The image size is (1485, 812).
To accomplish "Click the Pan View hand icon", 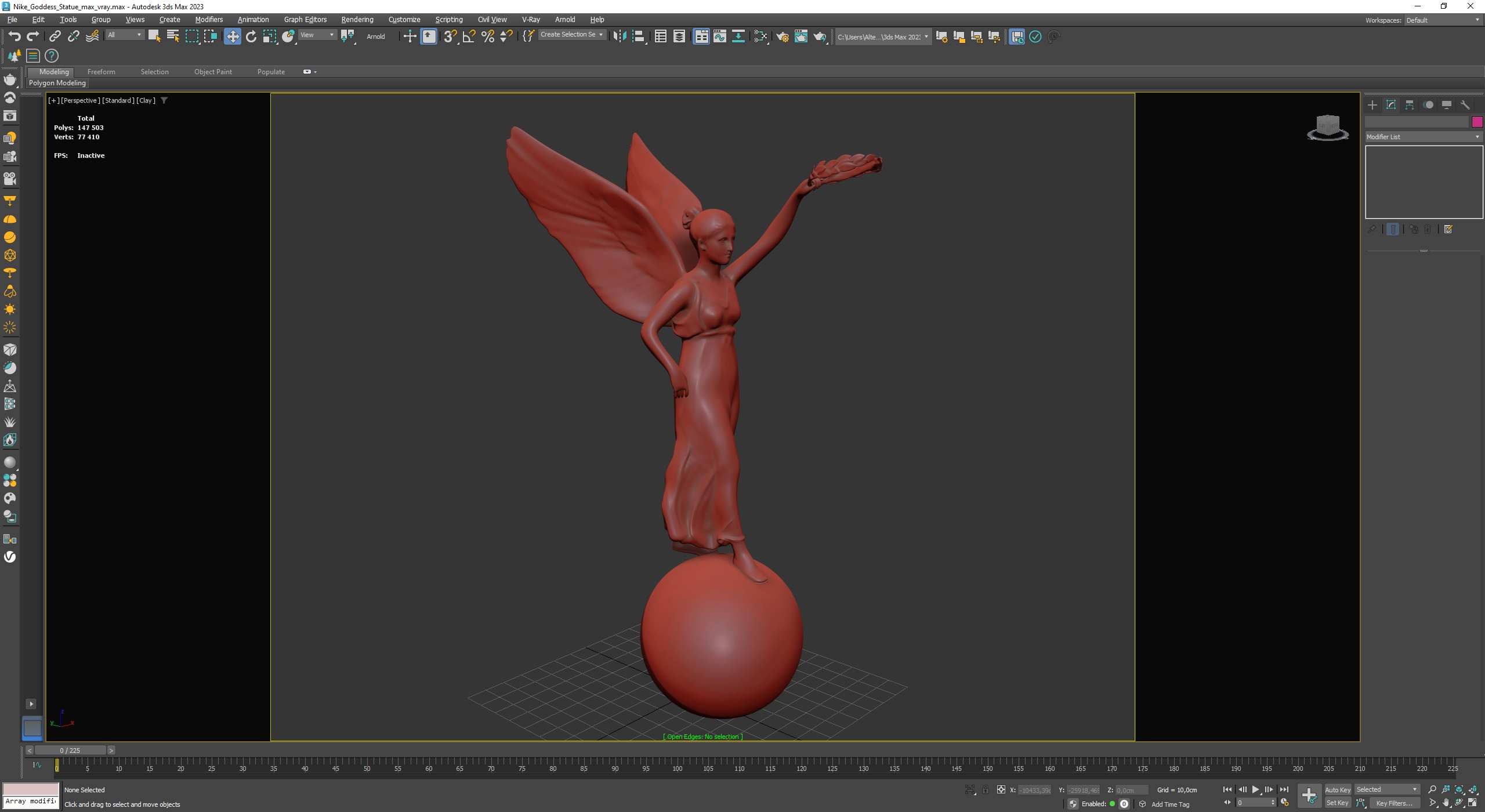I will tap(1446, 803).
